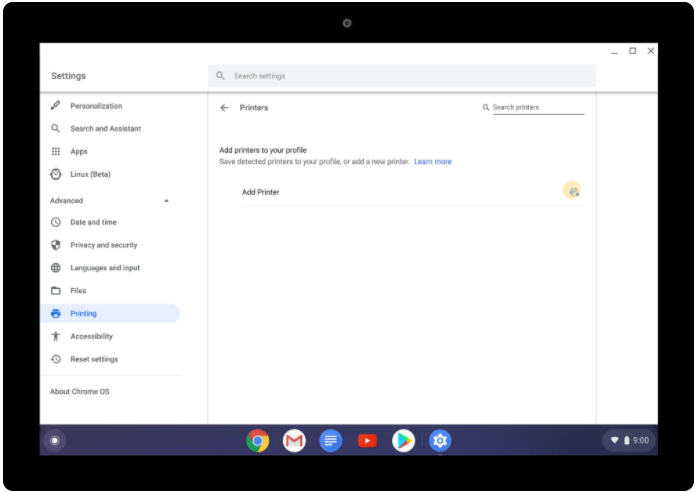Follow the Learn more link
The height and width of the screenshot is (492, 696).
433,162
